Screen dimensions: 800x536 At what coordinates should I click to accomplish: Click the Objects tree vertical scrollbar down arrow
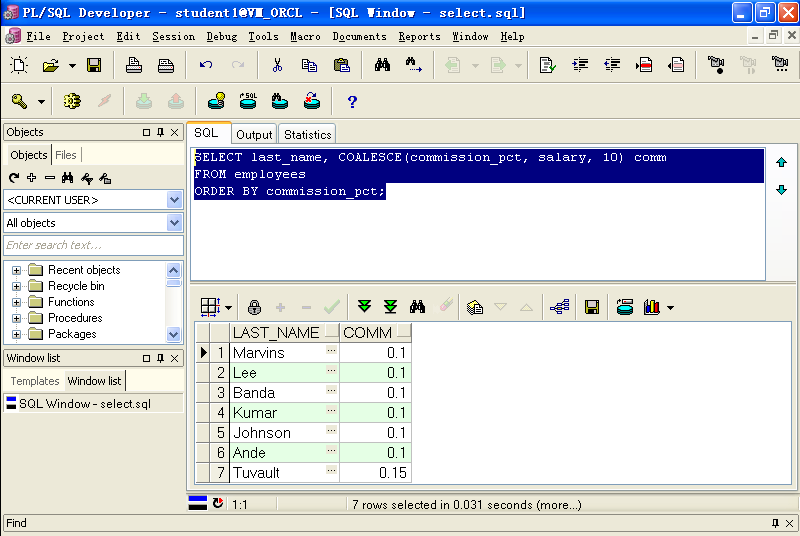[x=175, y=335]
